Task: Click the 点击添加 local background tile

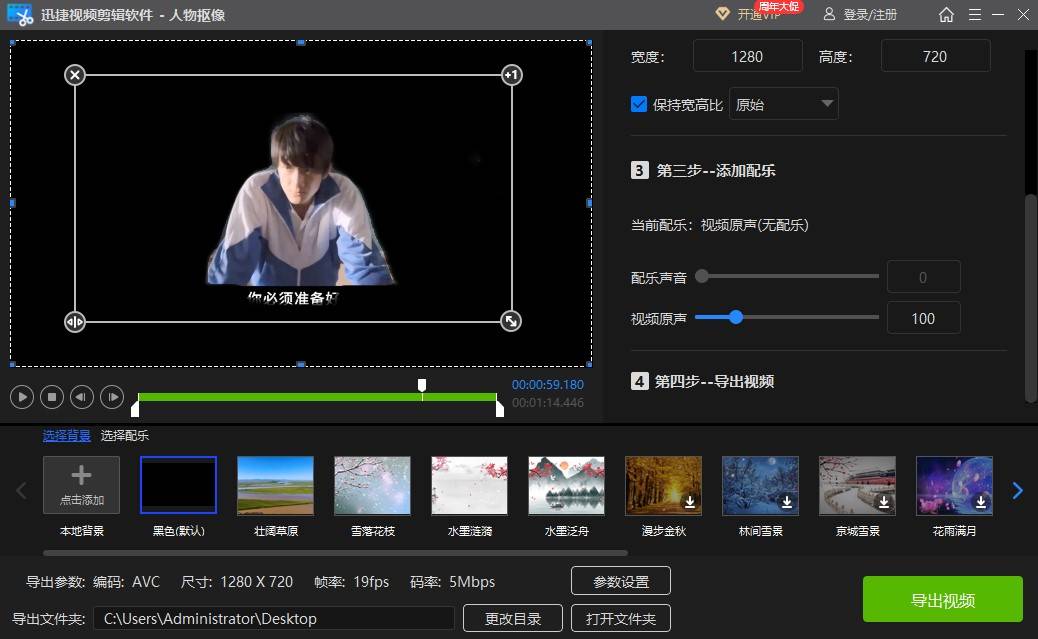Action: [x=81, y=485]
